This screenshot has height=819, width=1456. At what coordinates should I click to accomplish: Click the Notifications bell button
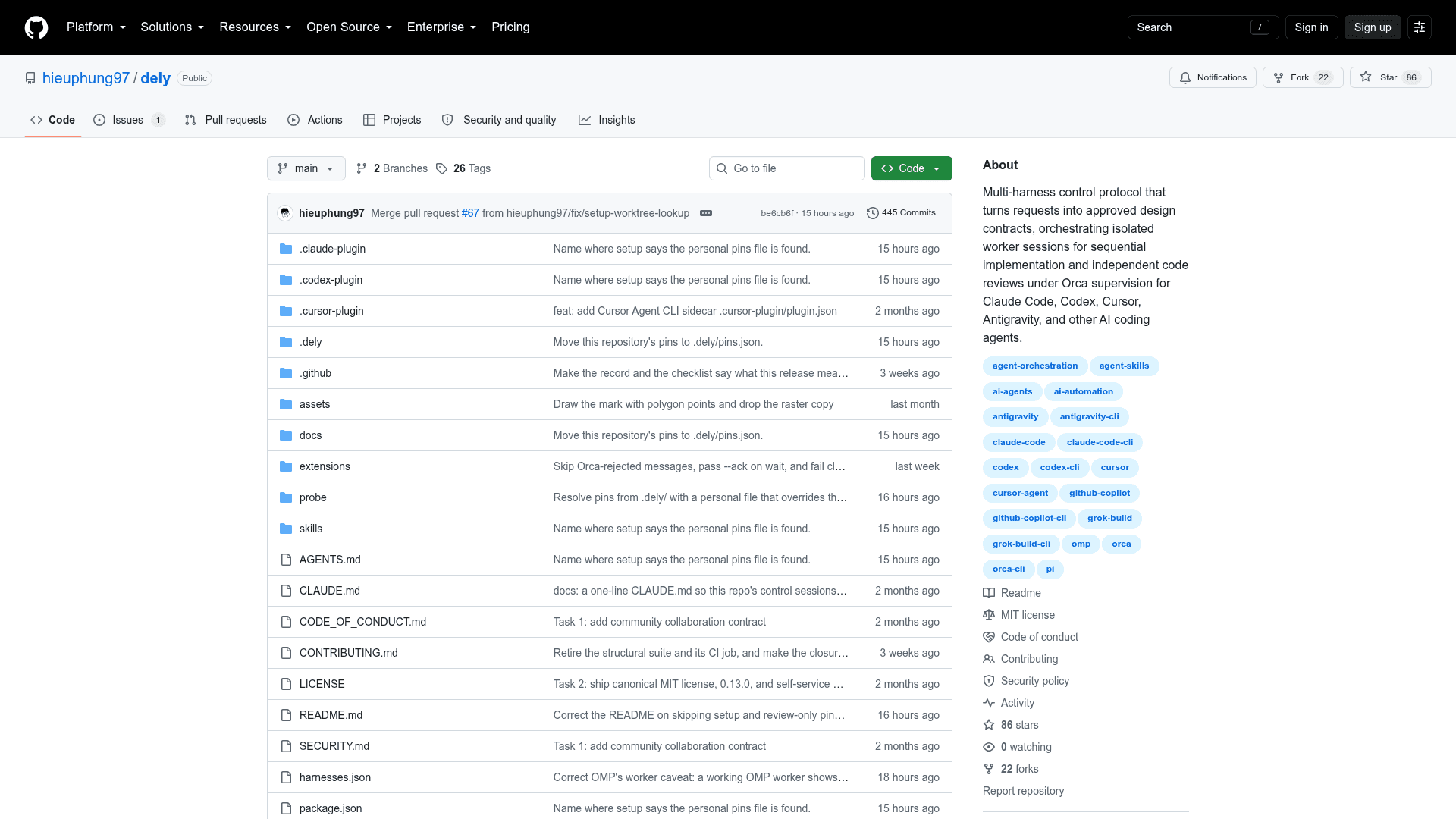point(1213,77)
